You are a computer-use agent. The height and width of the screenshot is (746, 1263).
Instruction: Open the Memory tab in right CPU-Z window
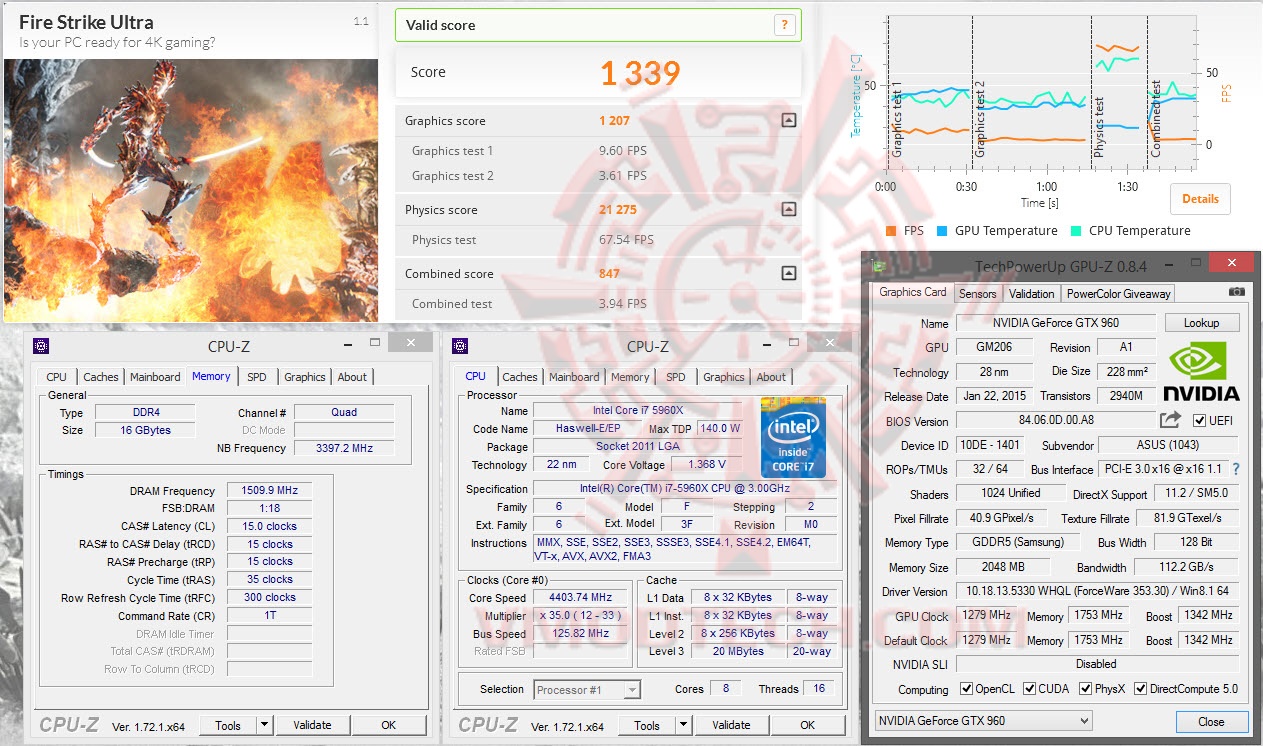coord(630,377)
